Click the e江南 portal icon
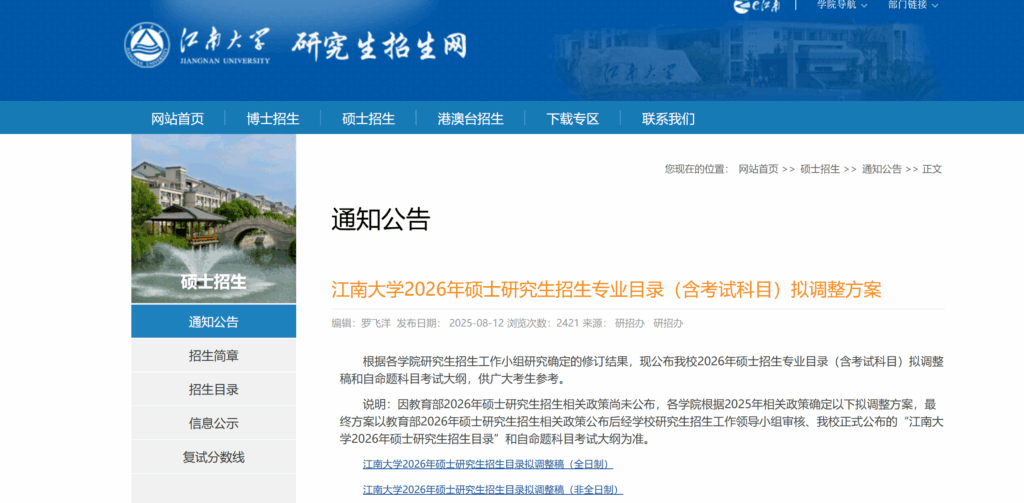 pos(756,5)
